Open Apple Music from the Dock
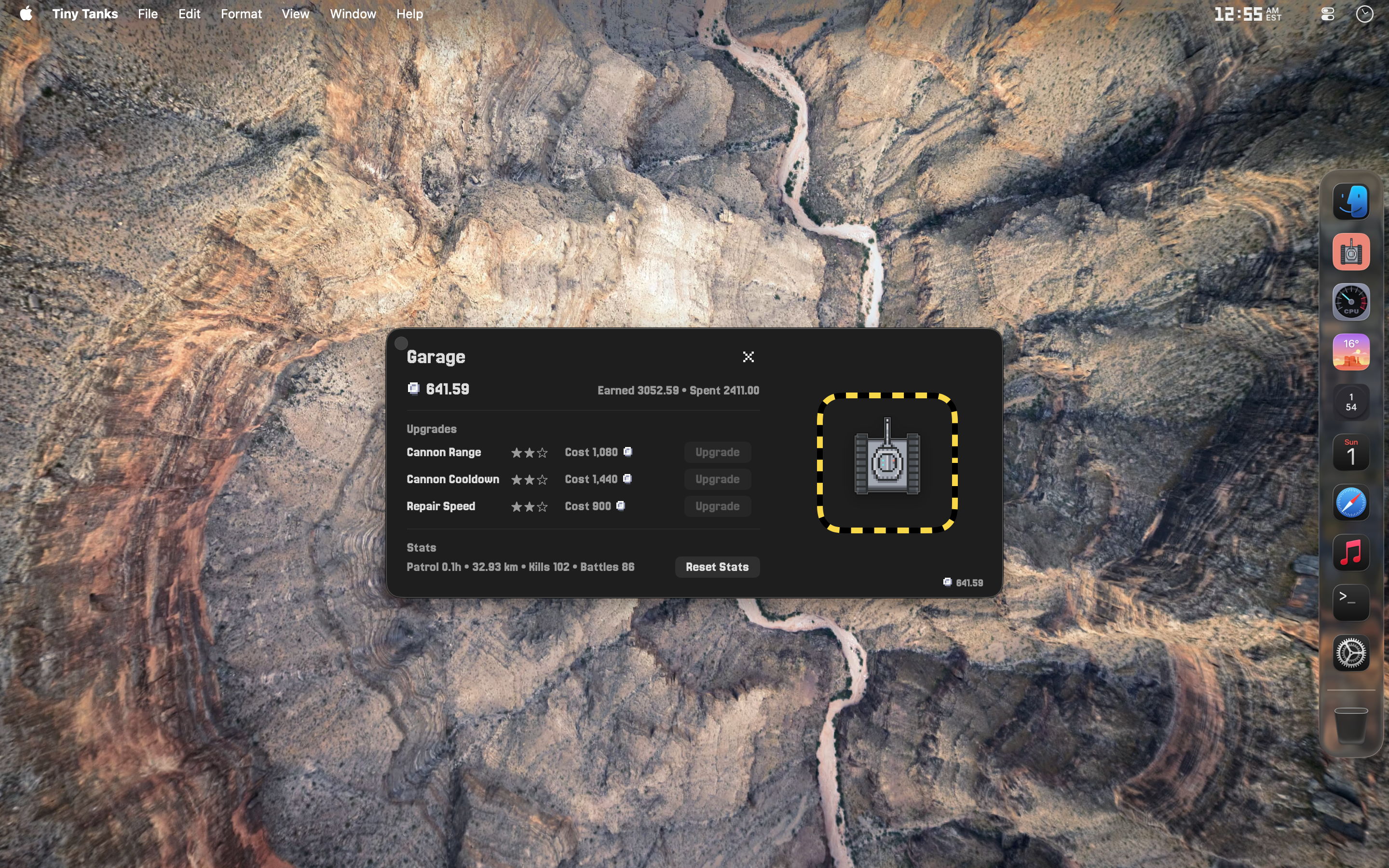 (1349, 553)
